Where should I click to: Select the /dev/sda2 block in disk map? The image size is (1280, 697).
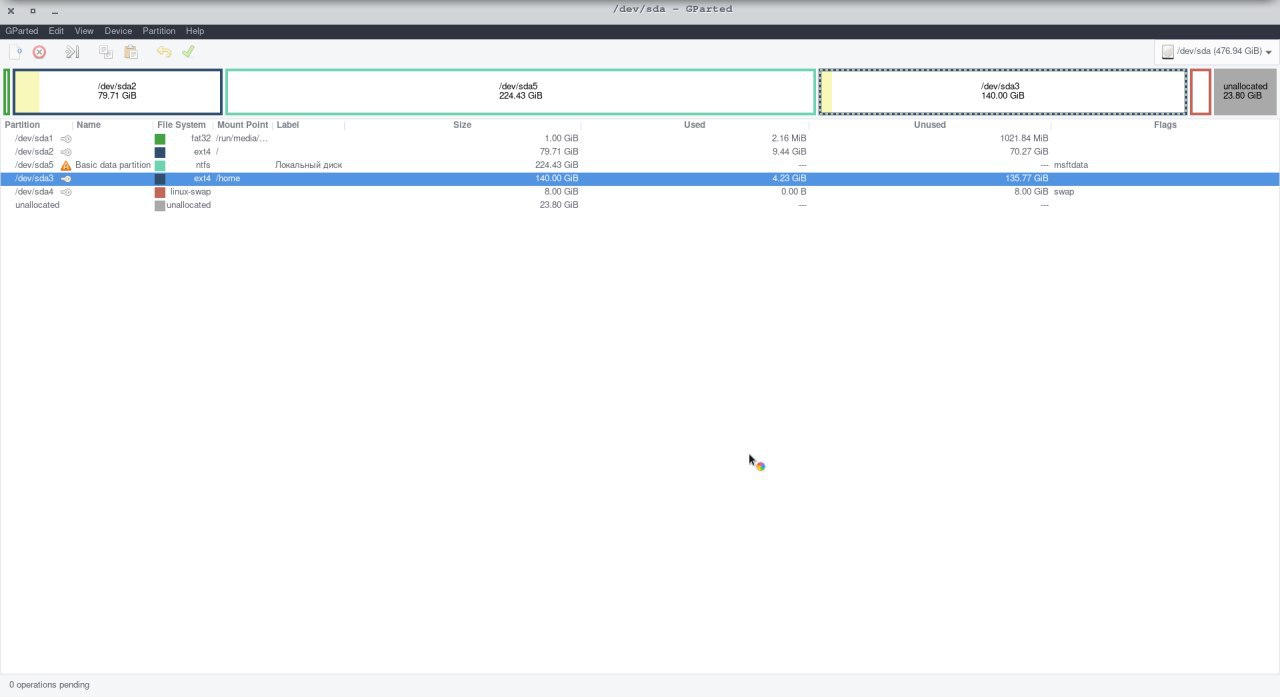click(117, 91)
